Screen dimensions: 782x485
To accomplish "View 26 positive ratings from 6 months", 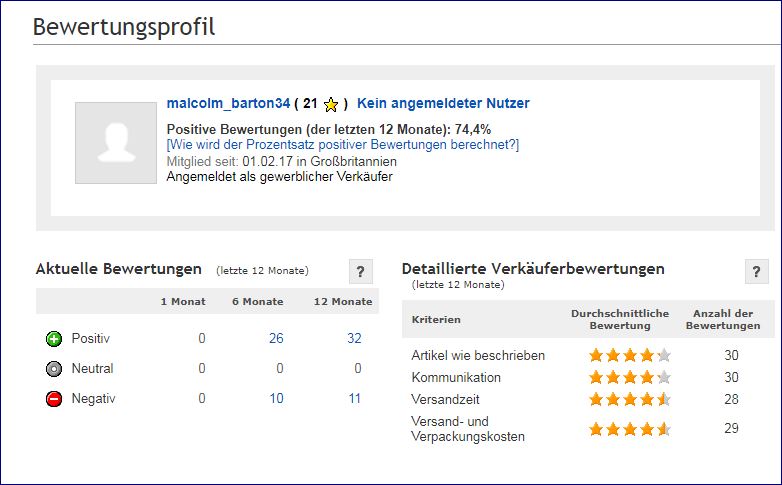I will tap(276, 338).
